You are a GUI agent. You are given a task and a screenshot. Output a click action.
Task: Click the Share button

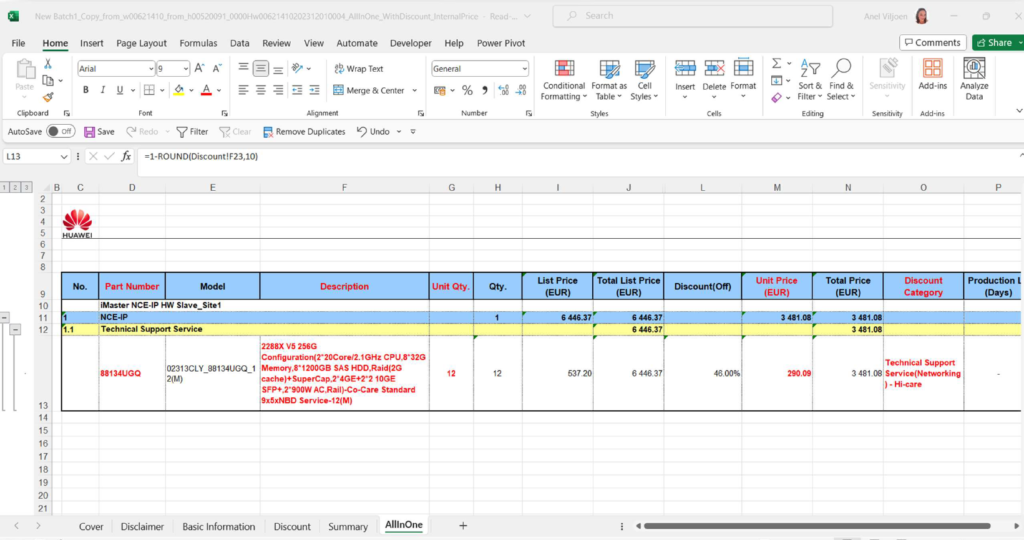point(993,43)
